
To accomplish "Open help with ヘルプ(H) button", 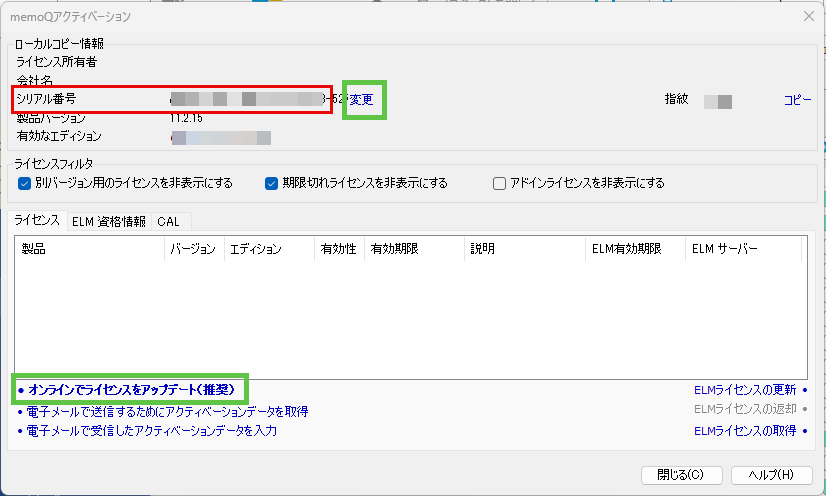I will (x=771, y=474).
